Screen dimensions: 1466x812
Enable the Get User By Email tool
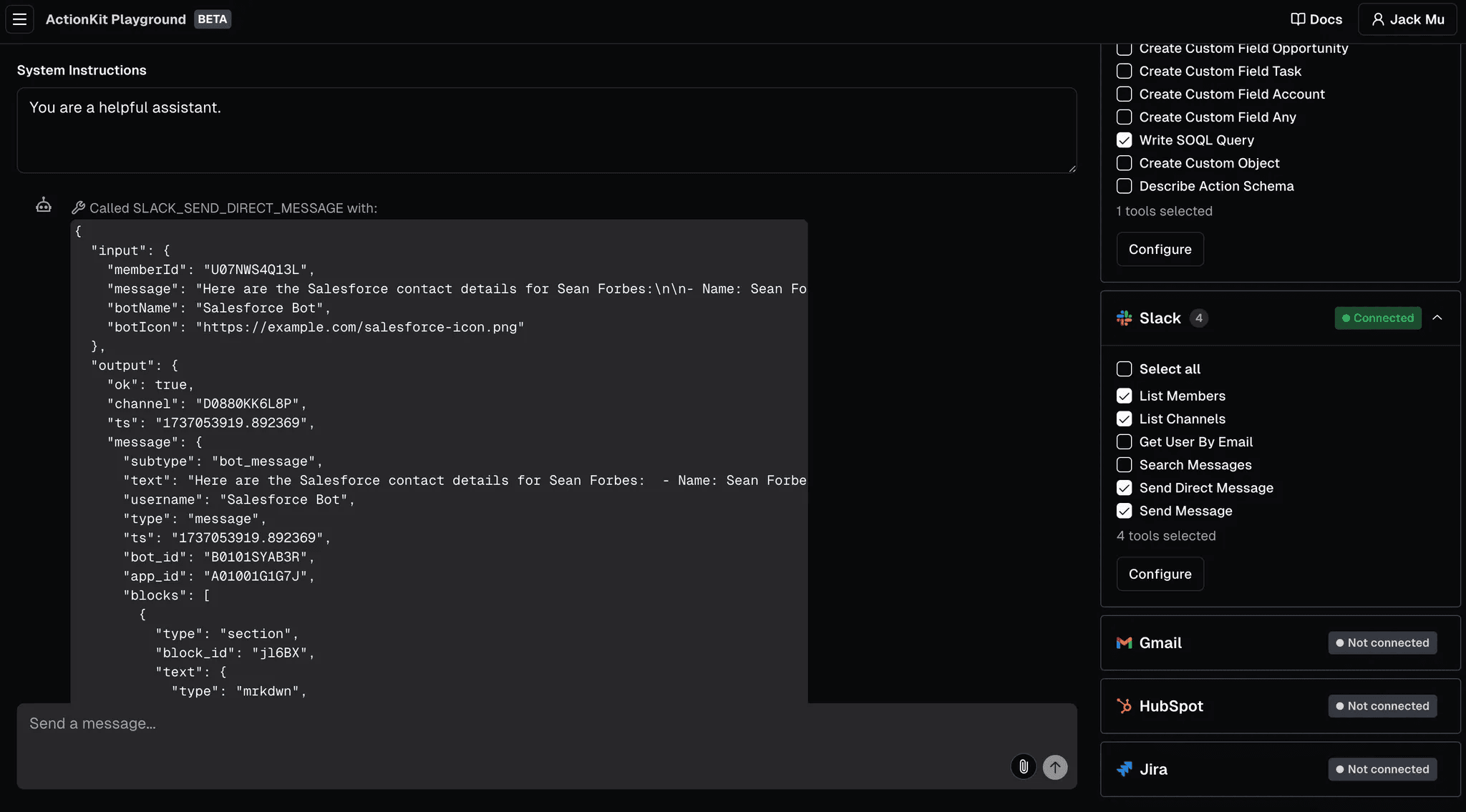pos(1124,442)
